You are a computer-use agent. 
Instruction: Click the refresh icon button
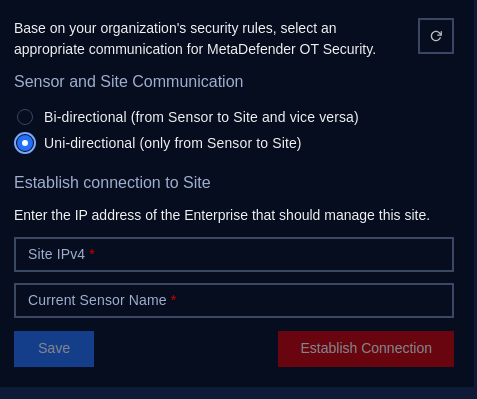click(436, 36)
